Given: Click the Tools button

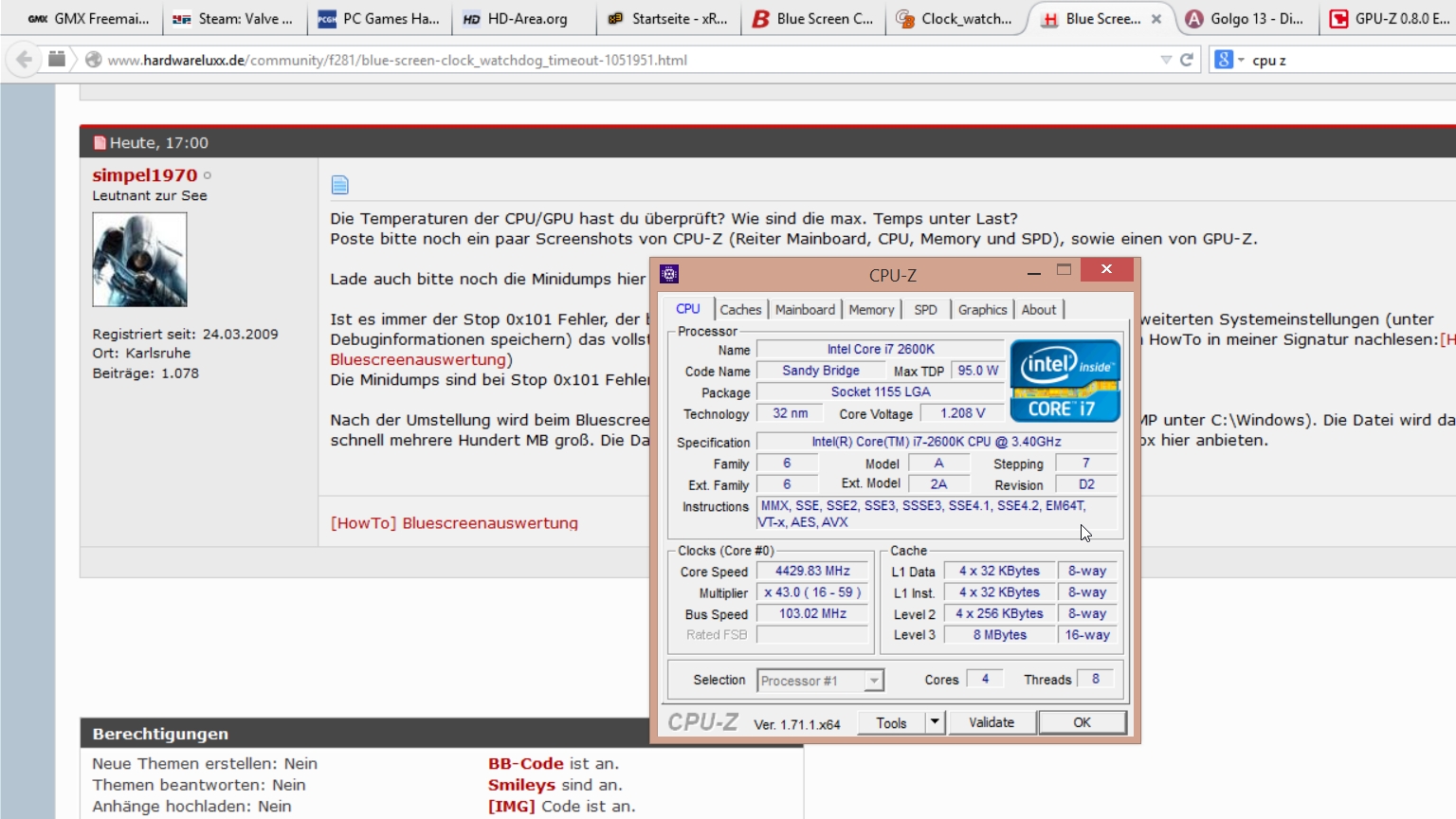Looking at the screenshot, I should (x=891, y=722).
